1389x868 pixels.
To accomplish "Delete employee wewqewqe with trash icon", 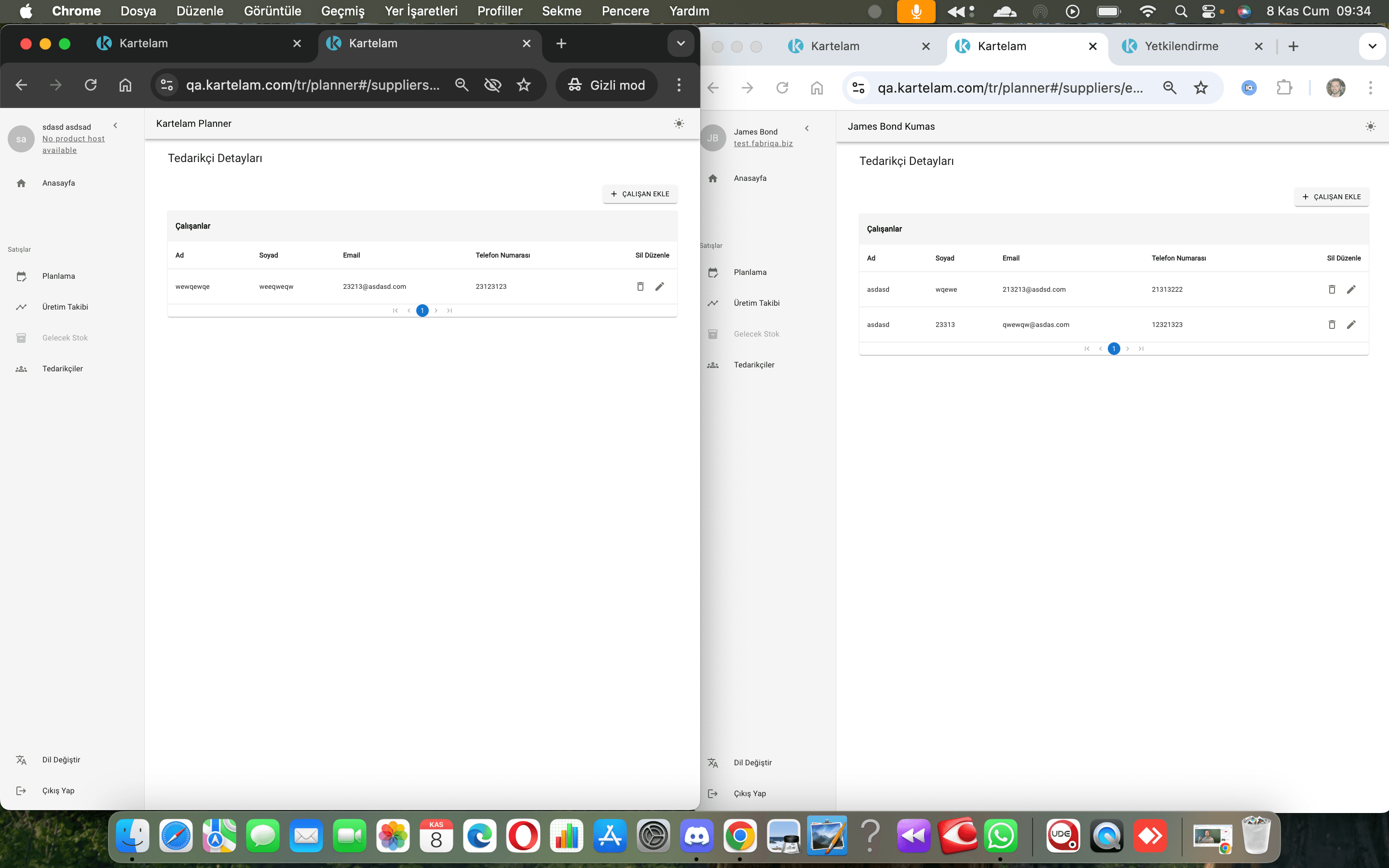I will coord(640,286).
